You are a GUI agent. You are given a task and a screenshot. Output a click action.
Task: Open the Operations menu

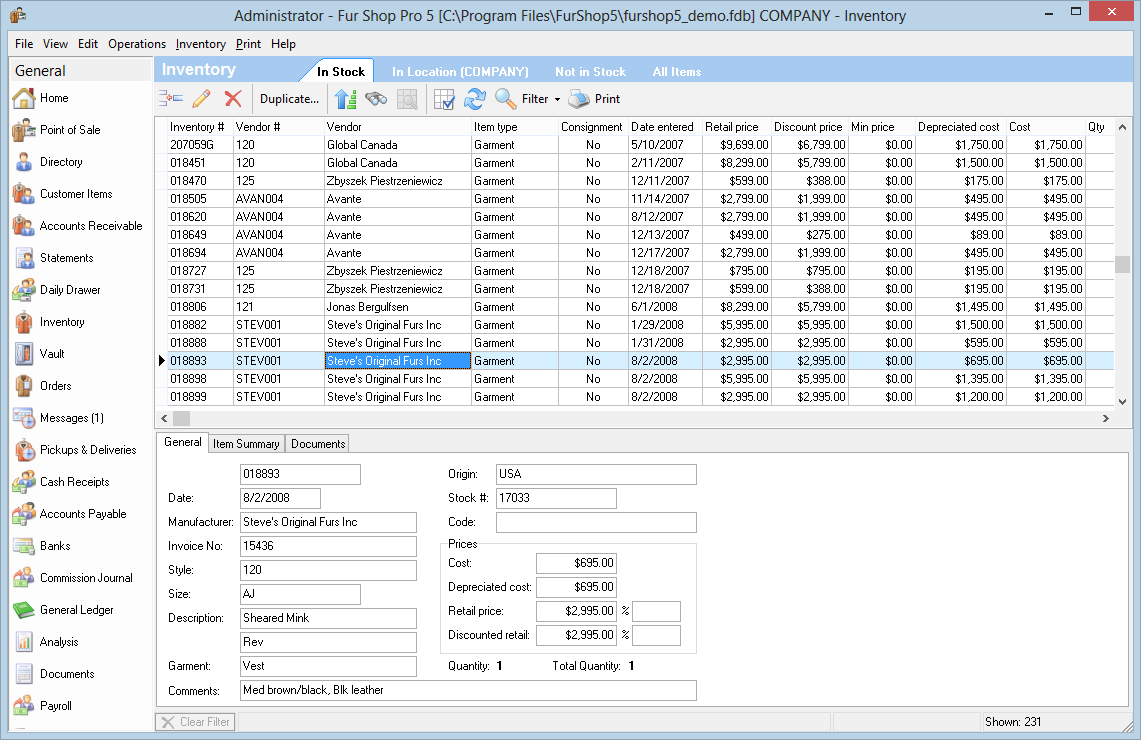(137, 44)
